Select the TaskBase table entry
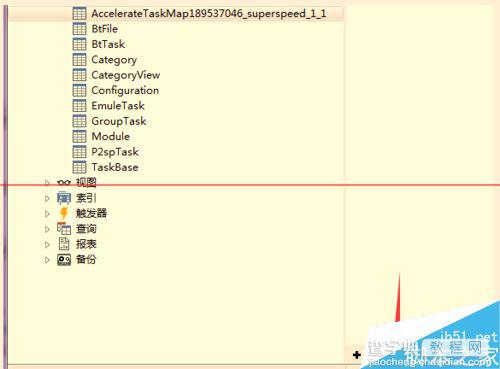Screen dimensions: 500x369 [115, 167]
